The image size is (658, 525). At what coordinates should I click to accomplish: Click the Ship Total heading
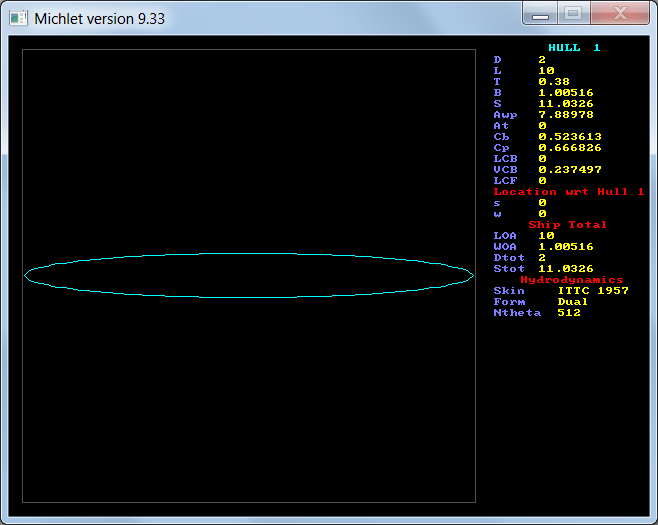[x=567, y=224]
